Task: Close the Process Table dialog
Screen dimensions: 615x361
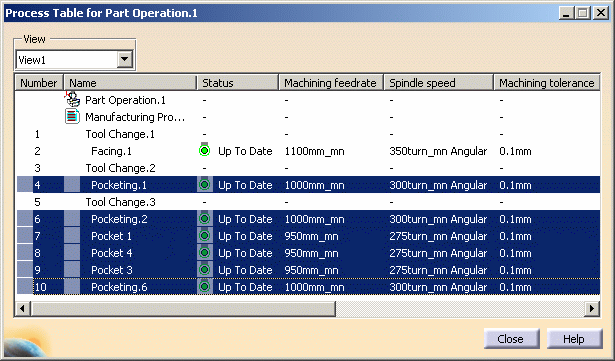Action: tap(511, 339)
